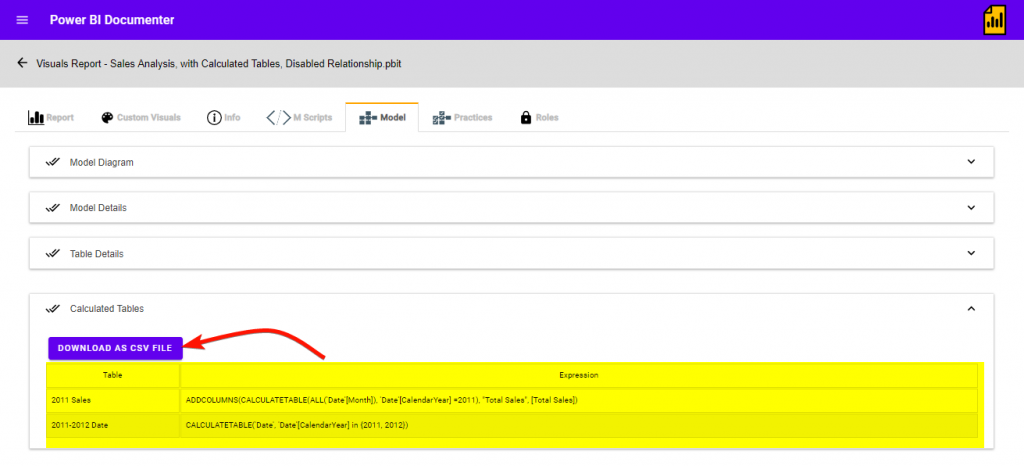Click the Report tab bar-chart icon
The height and width of the screenshot is (466, 1024).
click(36, 117)
